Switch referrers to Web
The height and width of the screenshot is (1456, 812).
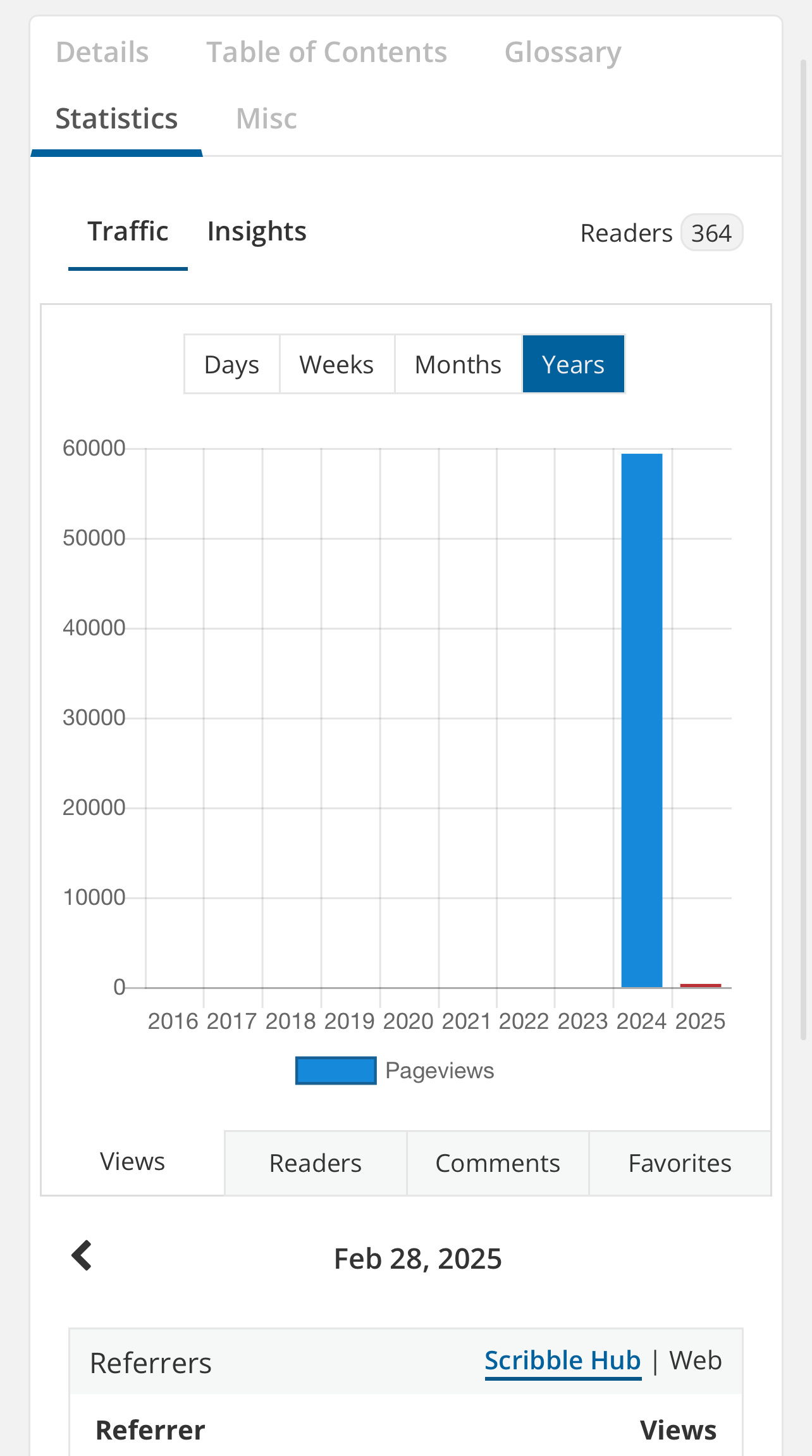coord(695,1360)
